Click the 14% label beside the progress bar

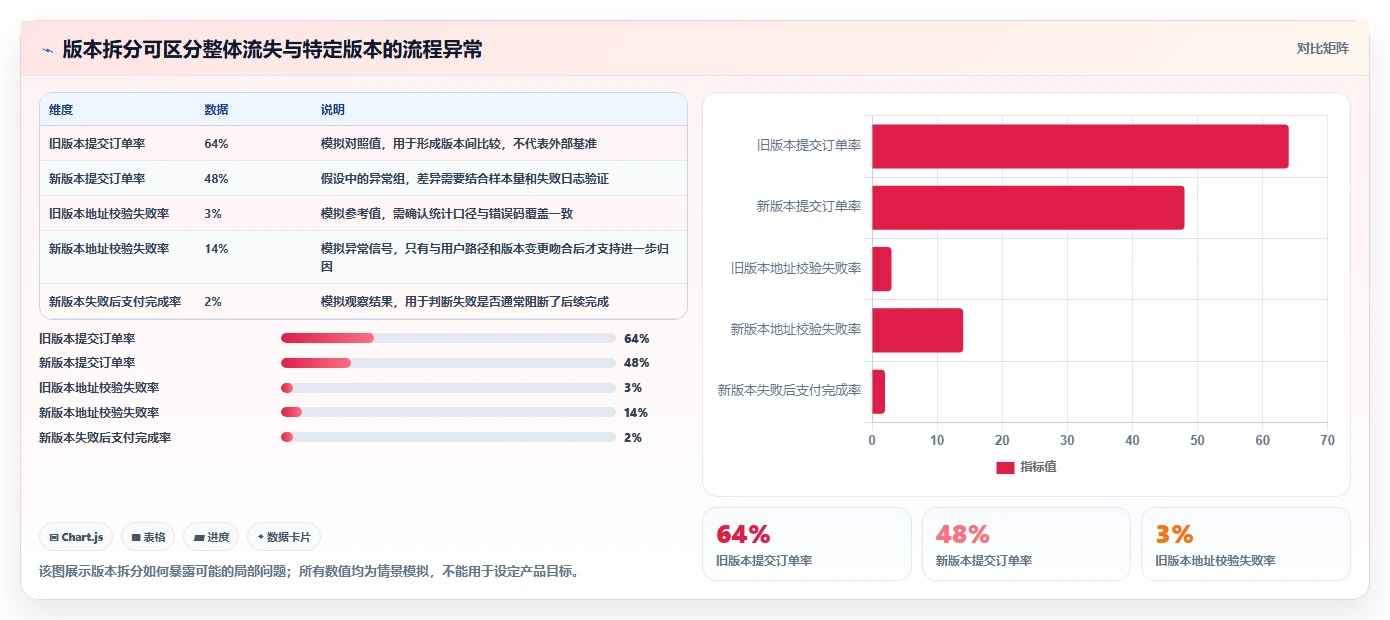pos(636,413)
